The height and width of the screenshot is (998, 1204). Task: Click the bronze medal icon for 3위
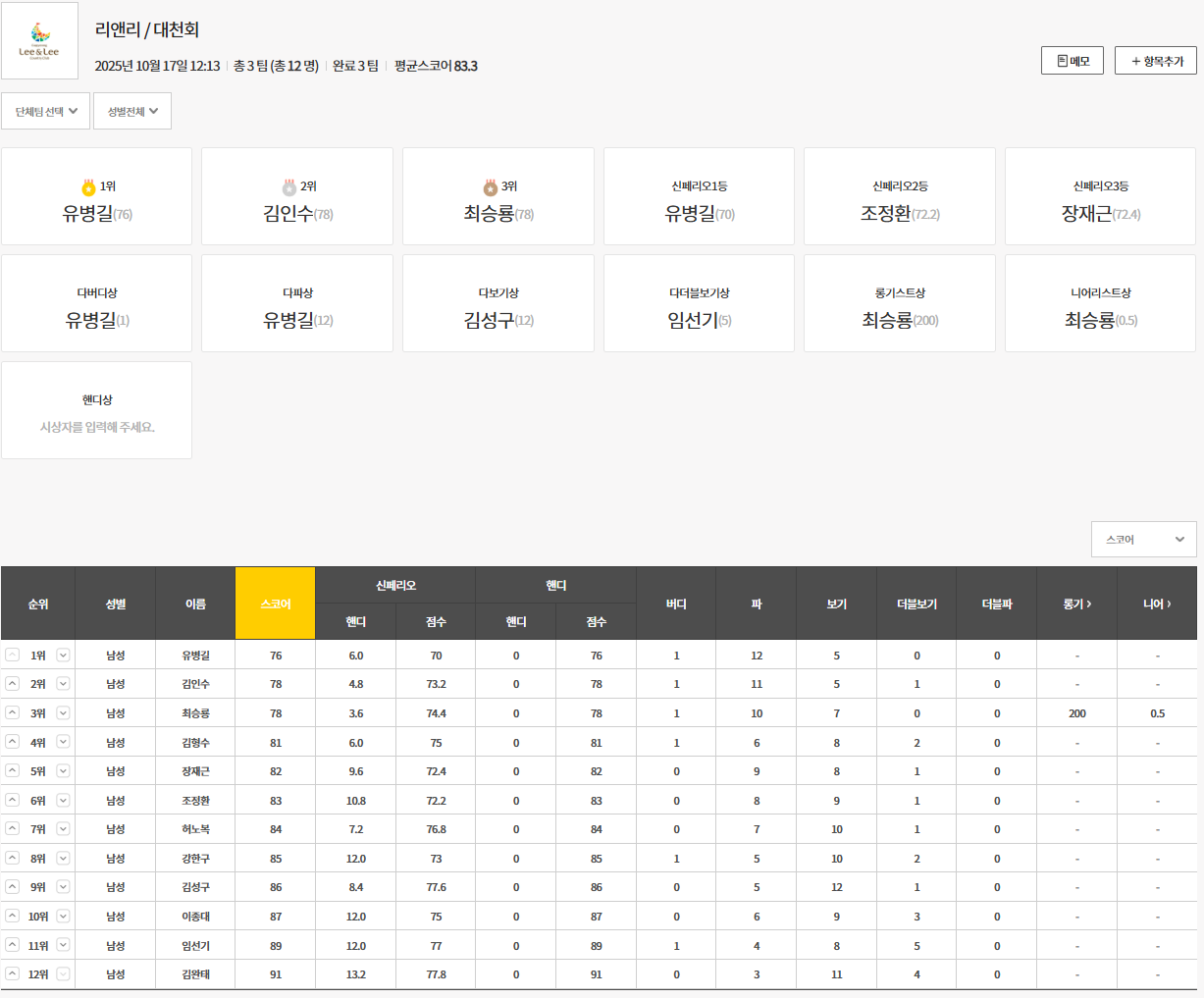[490, 186]
